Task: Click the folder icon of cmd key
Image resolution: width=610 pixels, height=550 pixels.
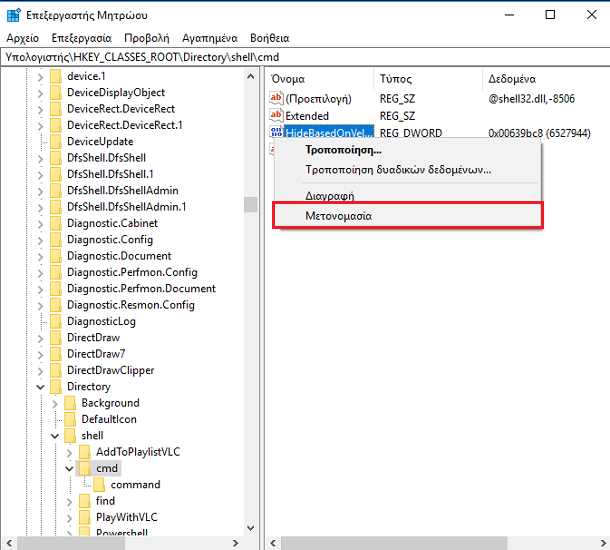Action: [84, 468]
